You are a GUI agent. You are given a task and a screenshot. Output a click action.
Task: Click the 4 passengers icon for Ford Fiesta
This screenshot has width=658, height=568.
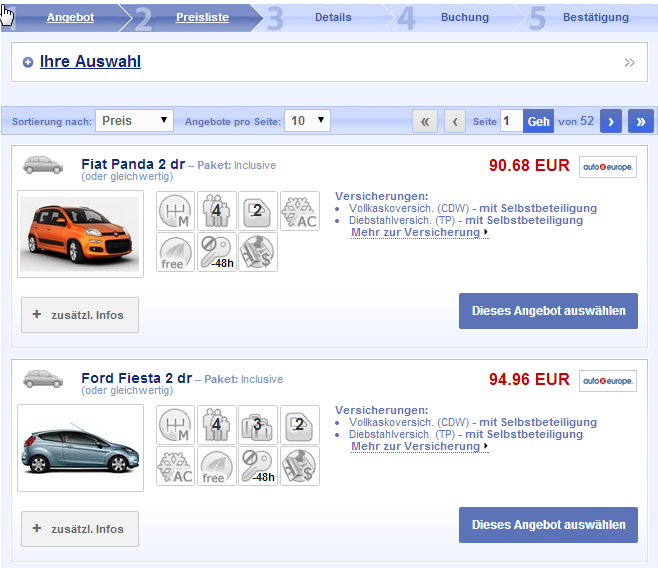pos(217,425)
